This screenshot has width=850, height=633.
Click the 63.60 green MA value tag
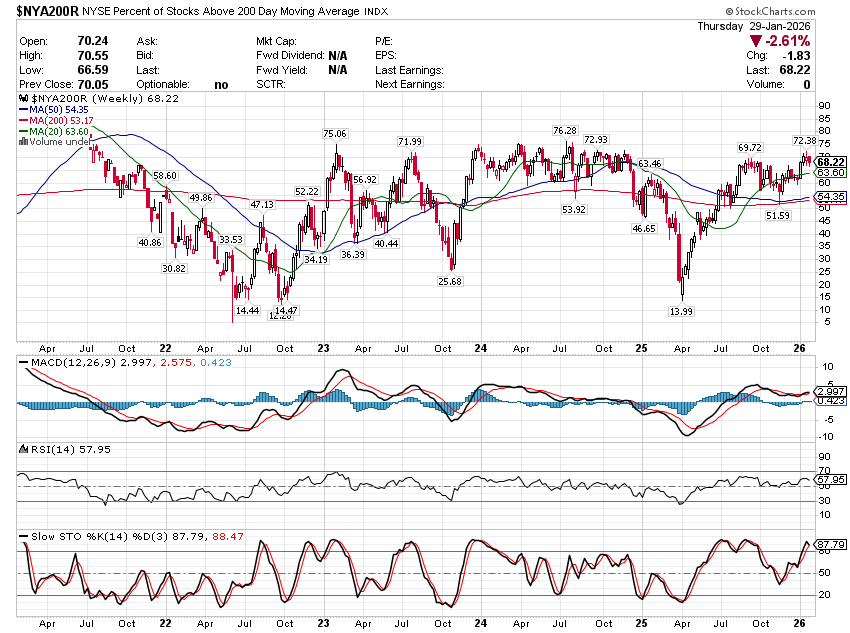pos(831,173)
